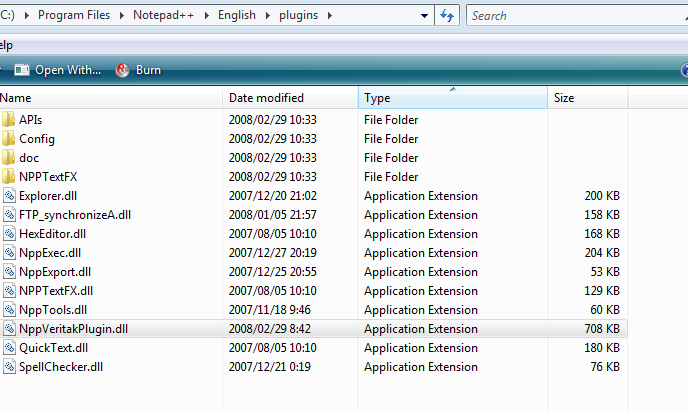Open the address bar history dropdown
The height and width of the screenshot is (411, 688).
(x=424, y=16)
